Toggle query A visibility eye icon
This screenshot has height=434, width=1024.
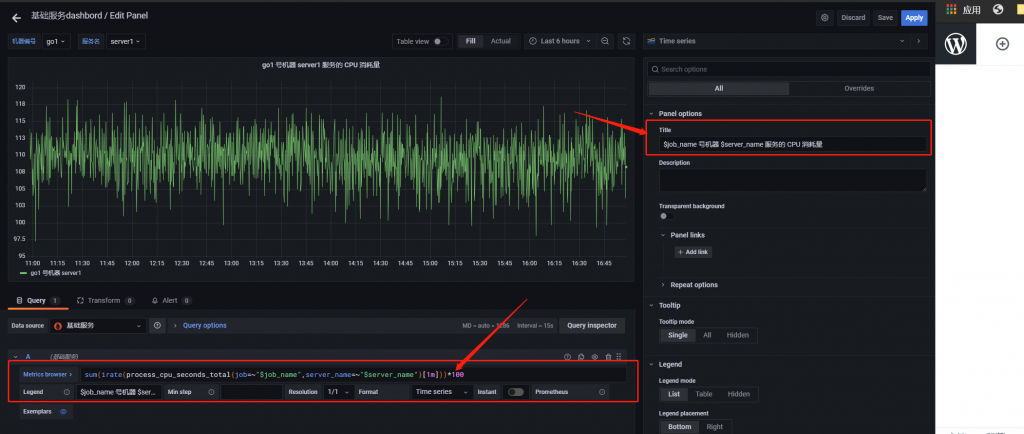(x=595, y=357)
